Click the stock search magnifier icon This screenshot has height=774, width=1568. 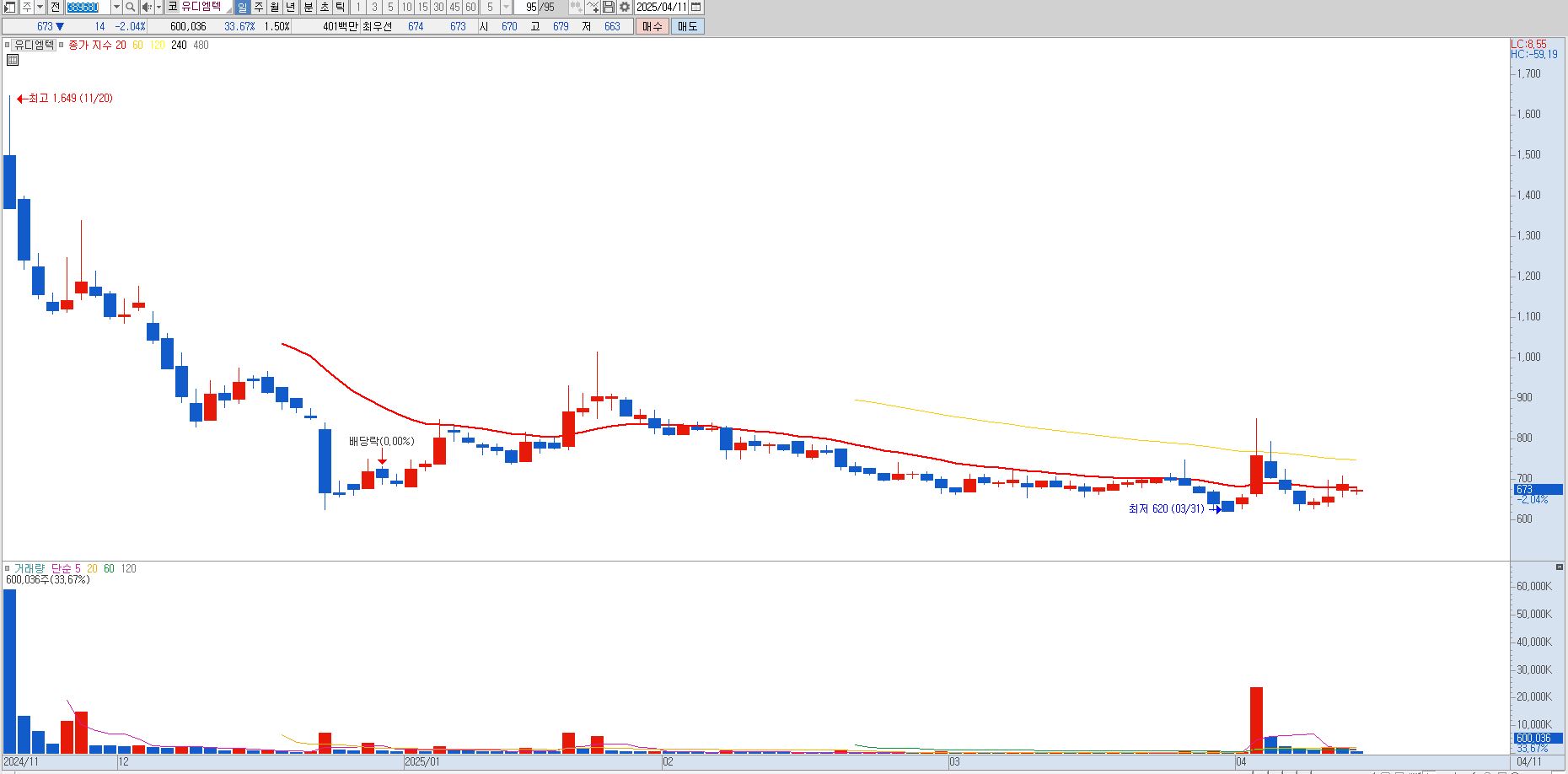[131, 7]
